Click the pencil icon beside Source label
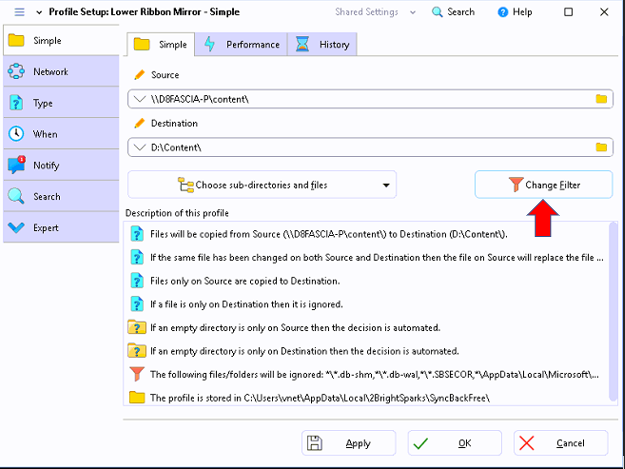The height and width of the screenshot is (469, 625). pyautogui.click(x=139, y=75)
